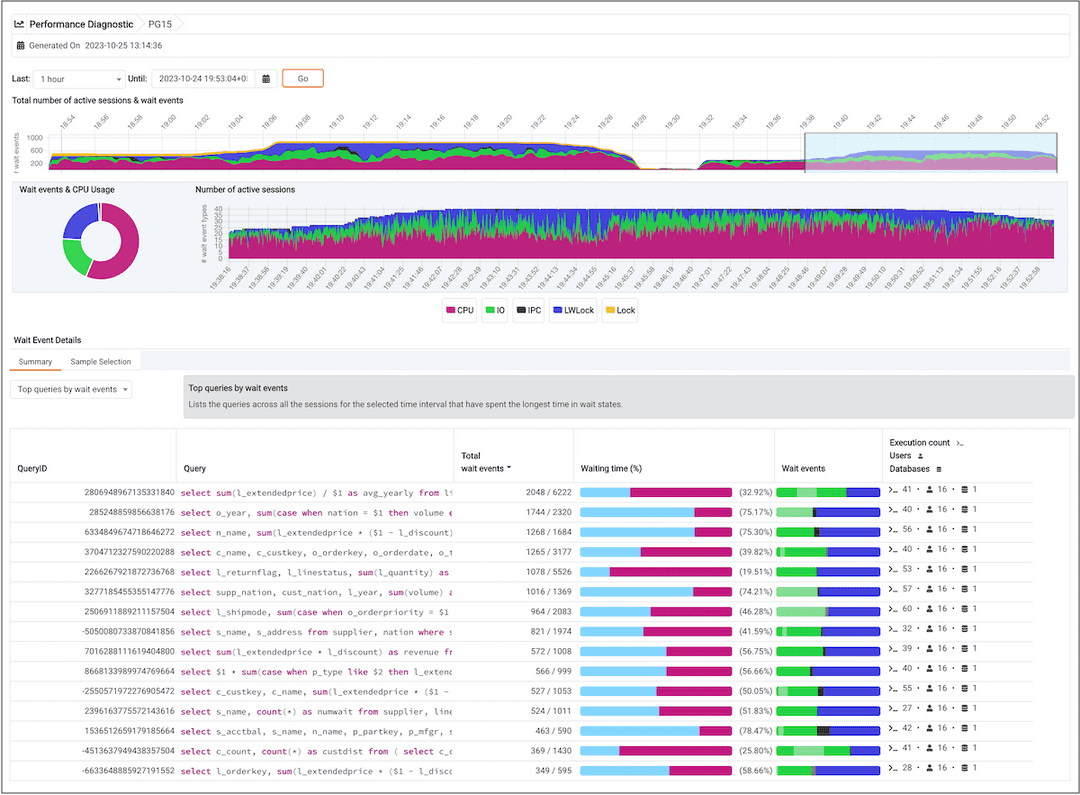
Task: Click the Performance Diagnostic chart icon
Action: (18, 24)
